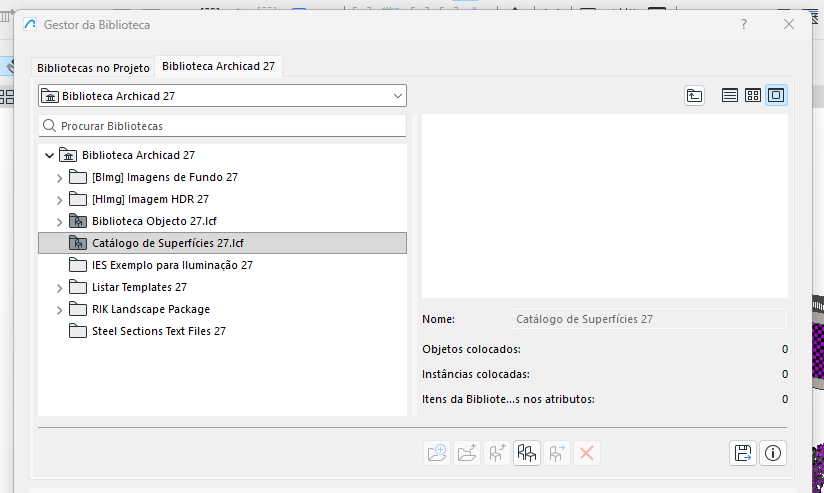The height and width of the screenshot is (493, 824).
Task: Select [HImg] Imagem HDR 27 row
Action: click(222, 199)
